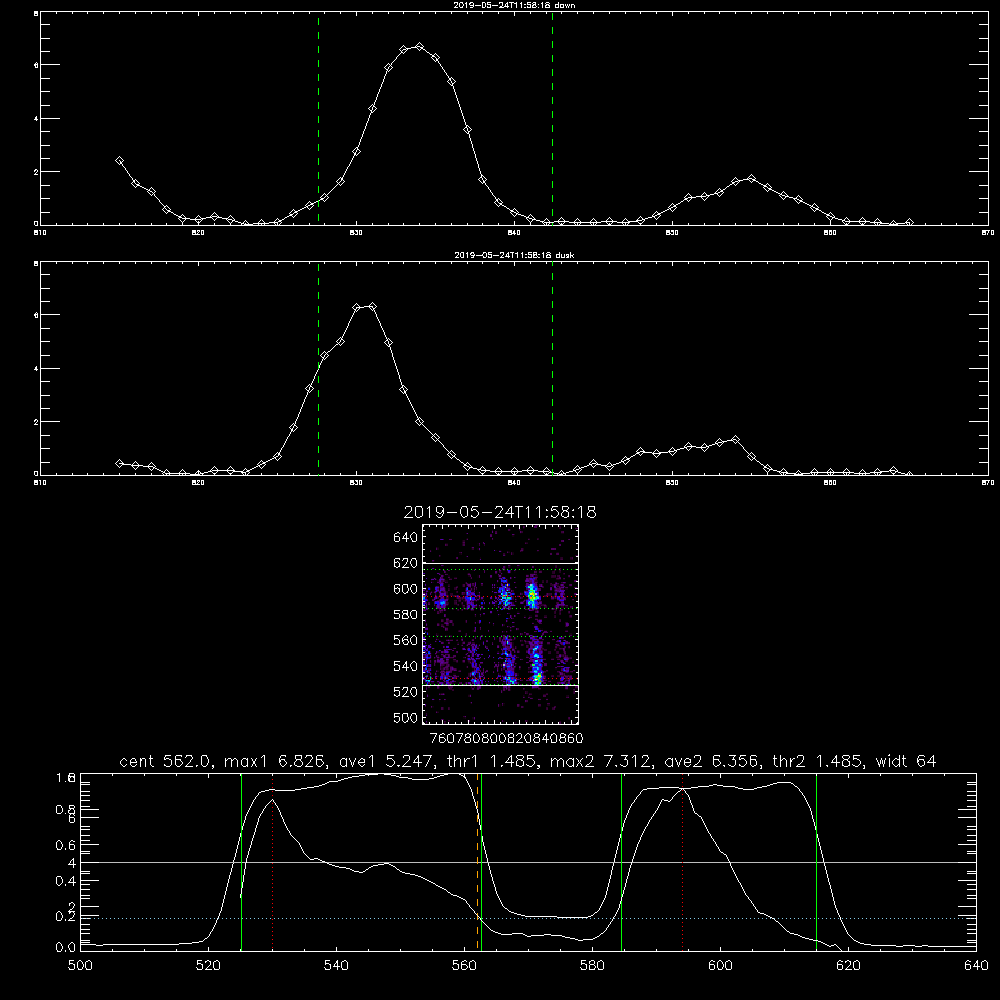
Task: Click bottom plot y-axis label '0.2'
Action: [x=66, y=916]
